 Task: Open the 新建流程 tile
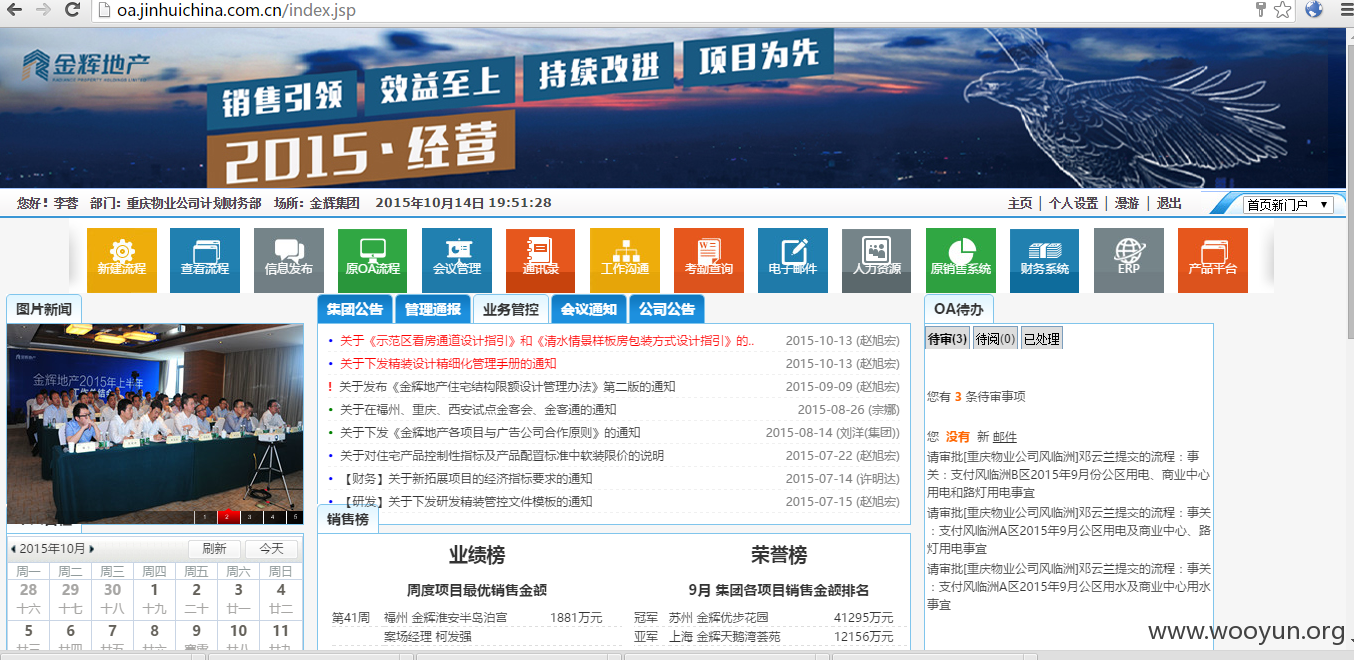[122, 260]
